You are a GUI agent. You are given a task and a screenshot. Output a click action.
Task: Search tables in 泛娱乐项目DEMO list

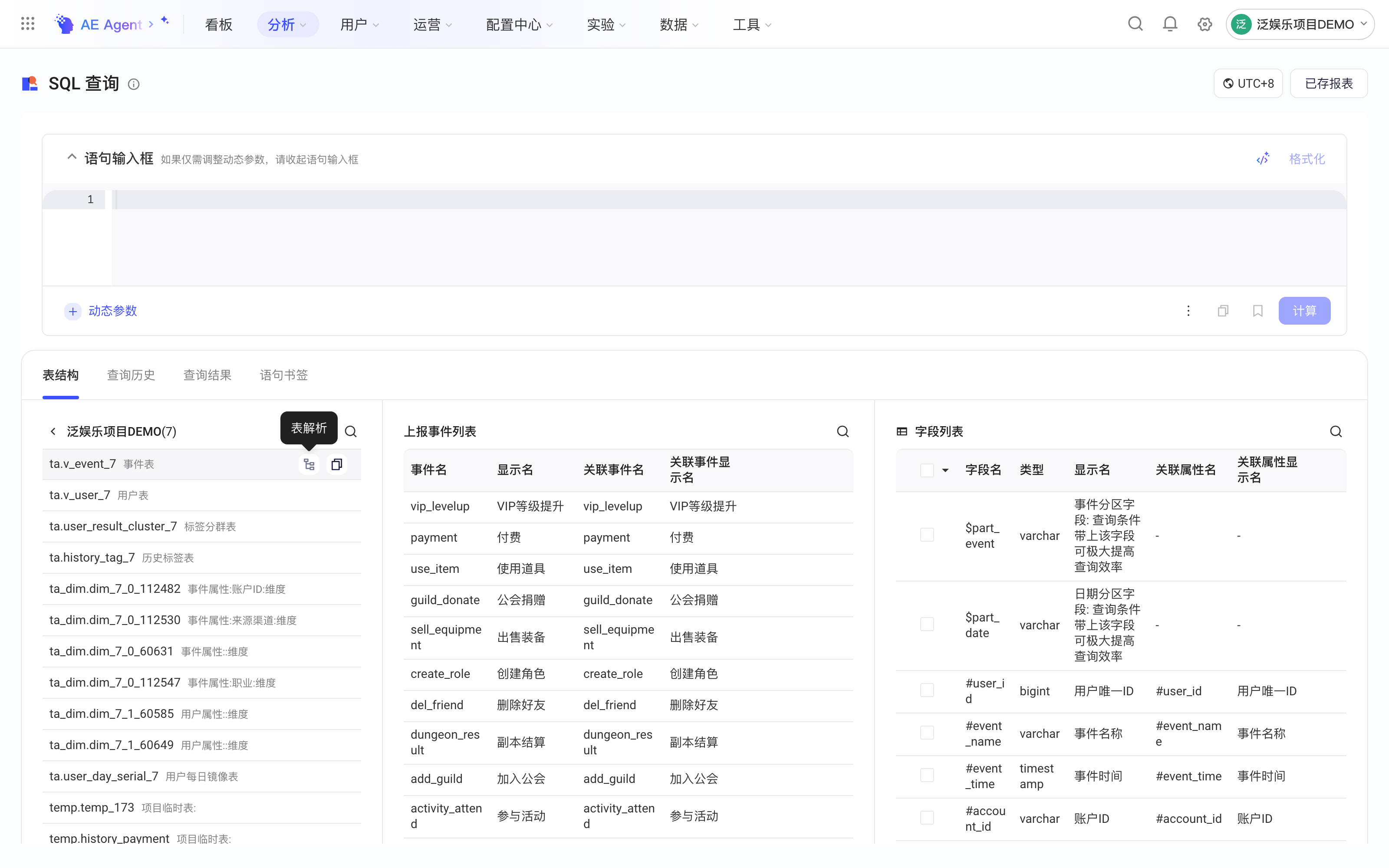coord(351,432)
